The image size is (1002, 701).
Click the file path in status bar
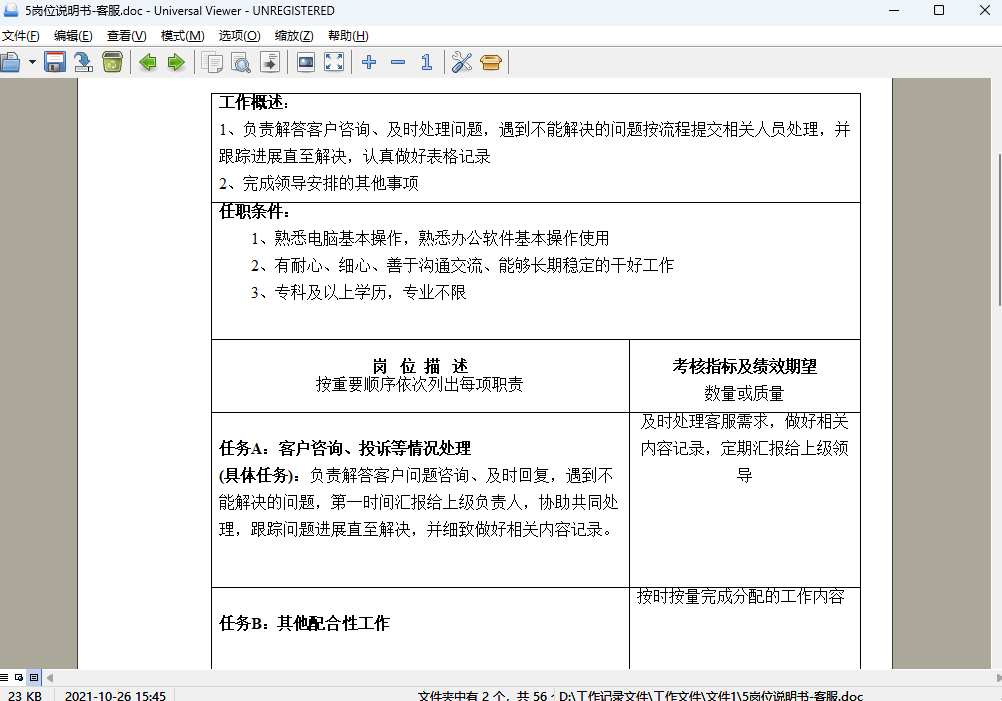tap(711, 695)
